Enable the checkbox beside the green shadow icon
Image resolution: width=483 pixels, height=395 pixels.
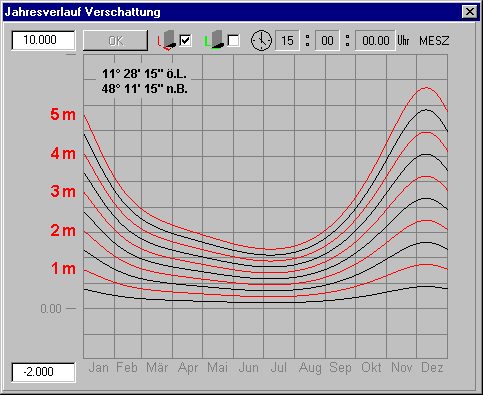tap(233, 41)
